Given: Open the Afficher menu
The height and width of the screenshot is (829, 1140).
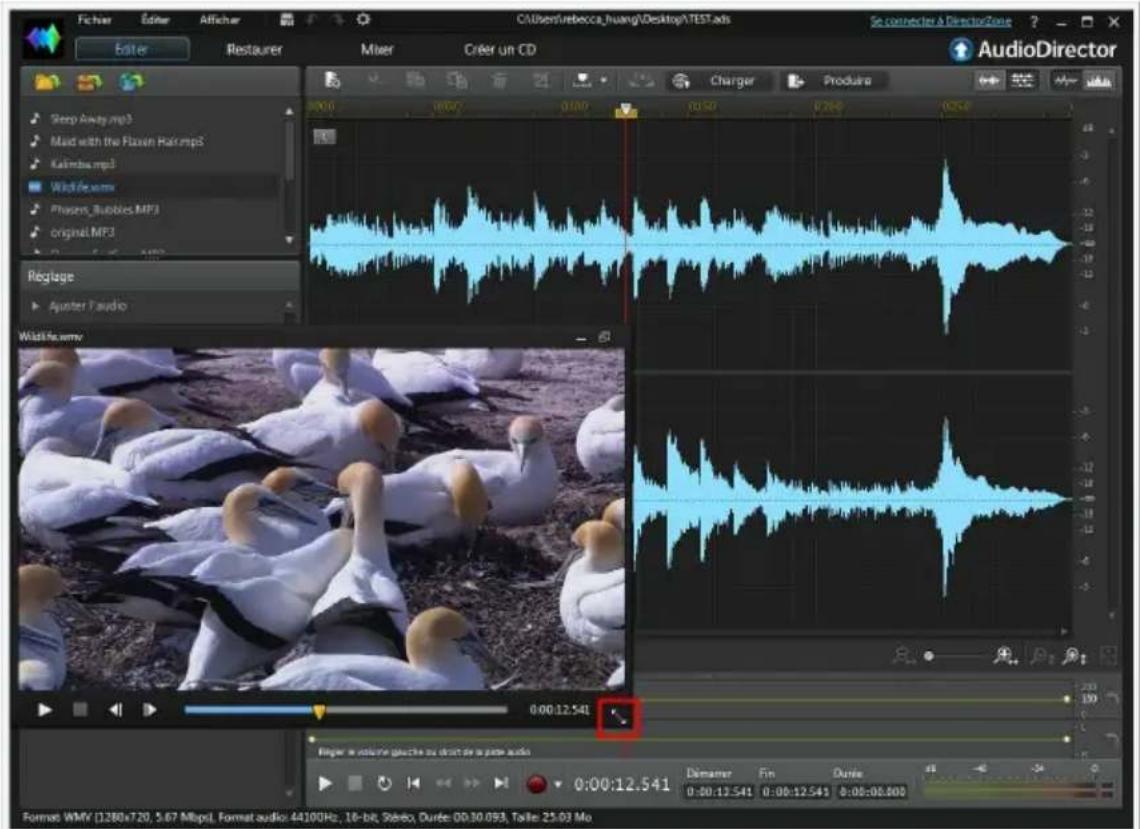Looking at the screenshot, I should 220,20.
